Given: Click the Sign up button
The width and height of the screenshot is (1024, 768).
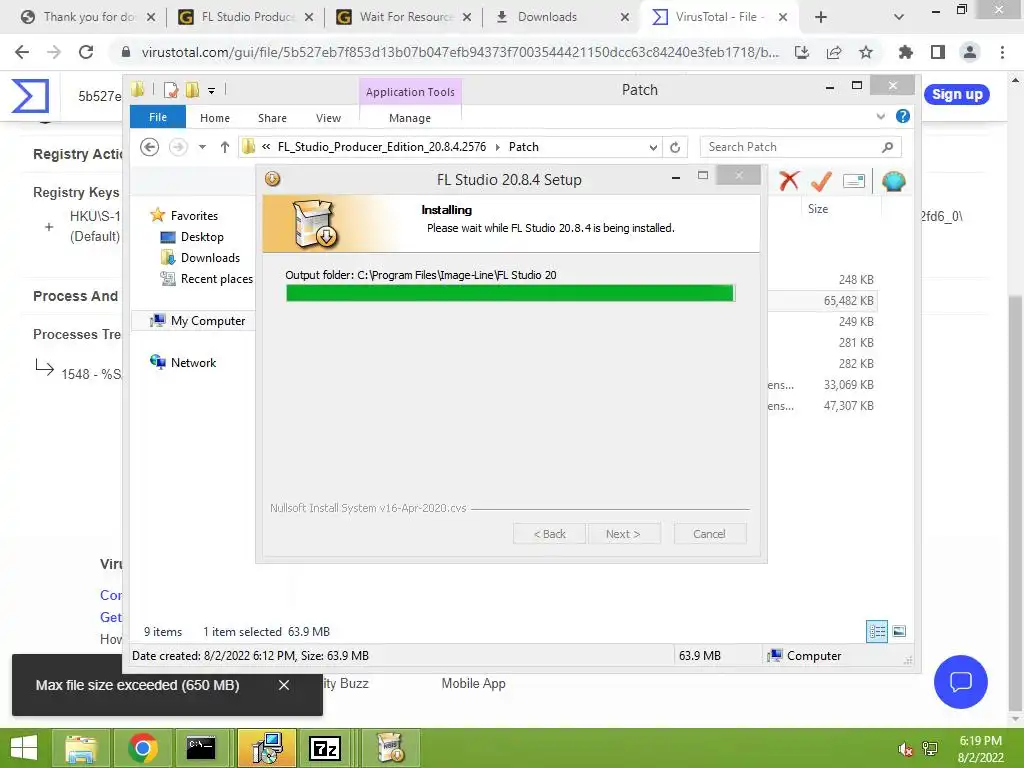Looking at the screenshot, I should [957, 94].
